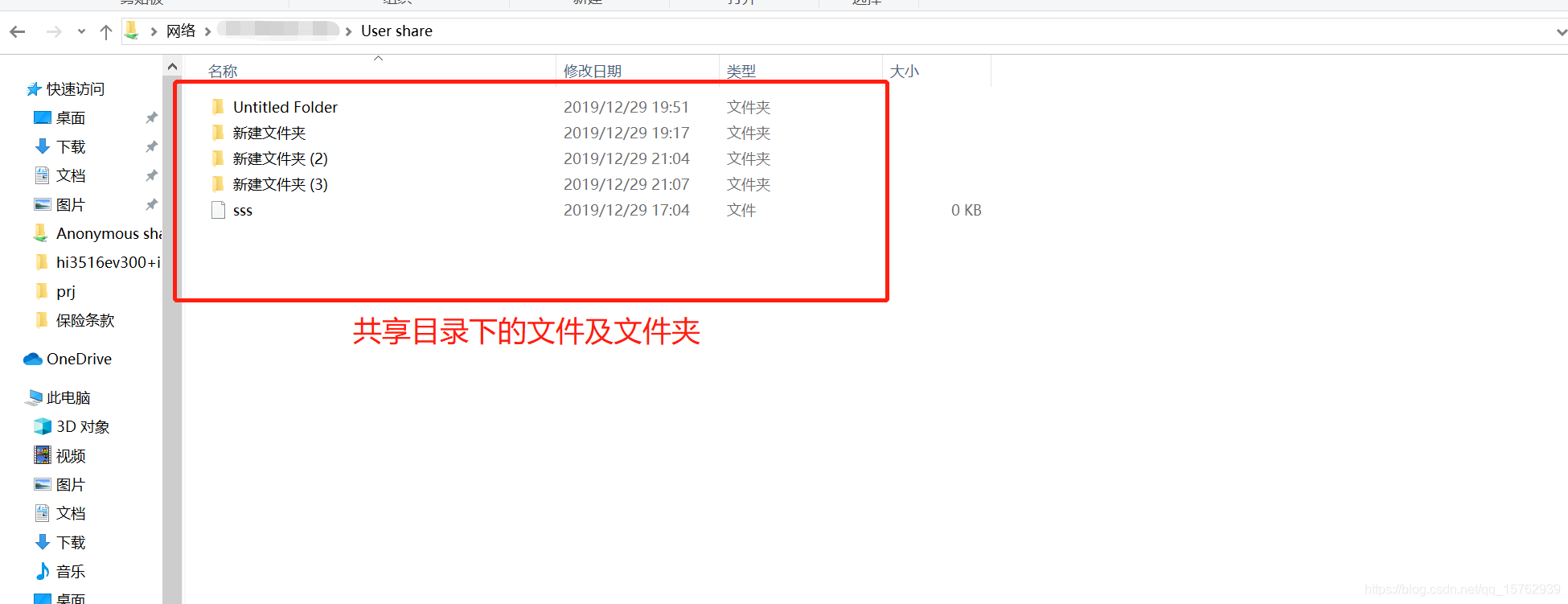
Task: Click navigation pane scrollbar up arrow
Action: click(172, 66)
